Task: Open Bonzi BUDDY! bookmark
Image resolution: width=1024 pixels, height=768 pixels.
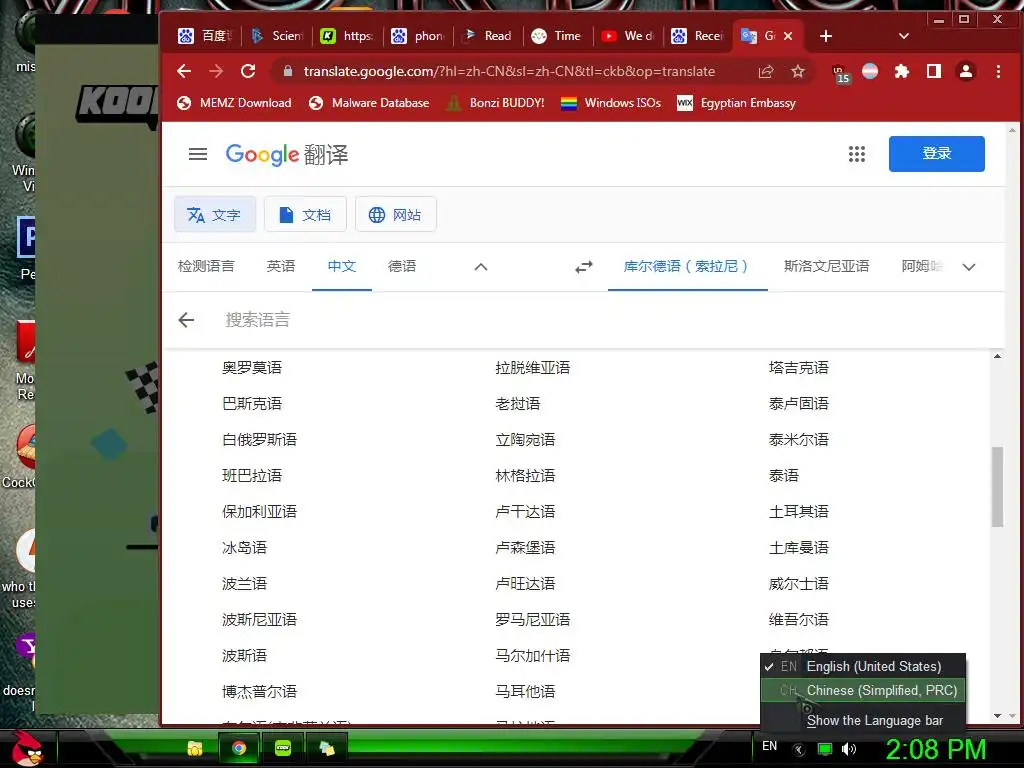Action: point(495,103)
